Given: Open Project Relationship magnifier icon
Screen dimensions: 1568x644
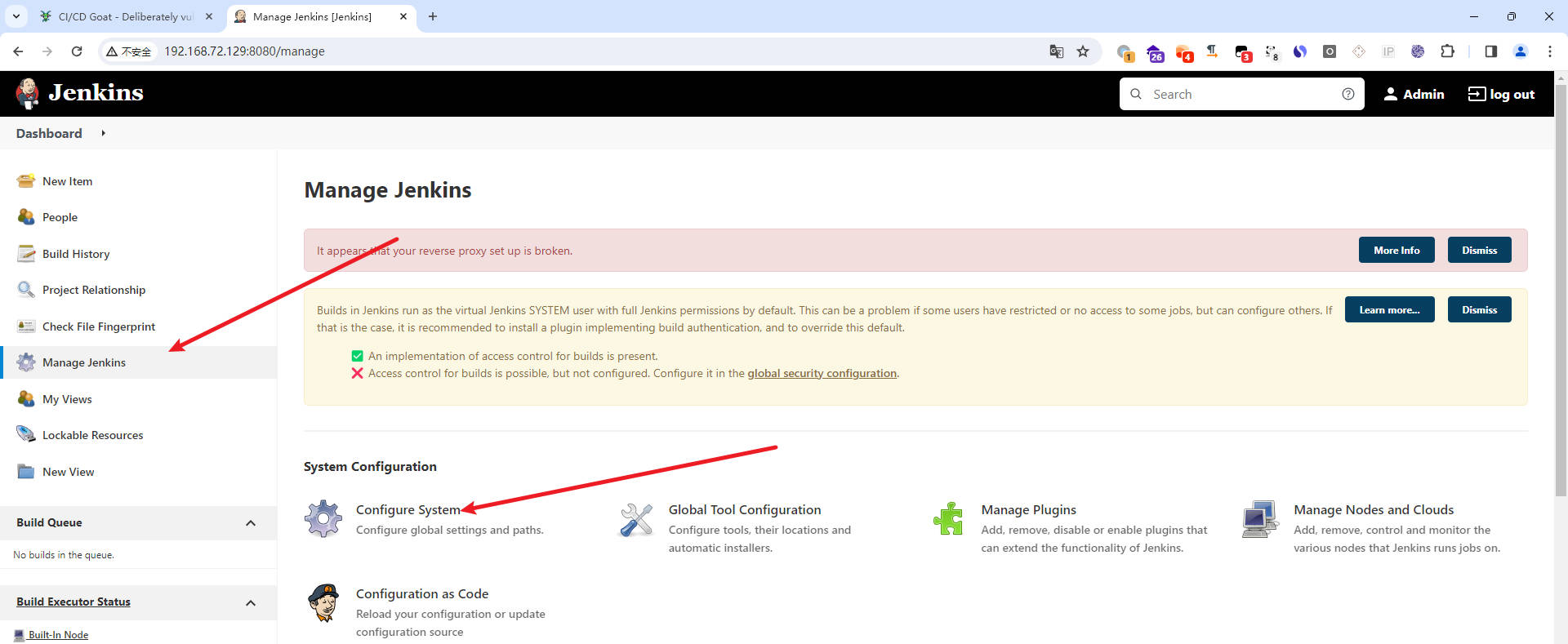Looking at the screenshot, I should click(26, 290).
